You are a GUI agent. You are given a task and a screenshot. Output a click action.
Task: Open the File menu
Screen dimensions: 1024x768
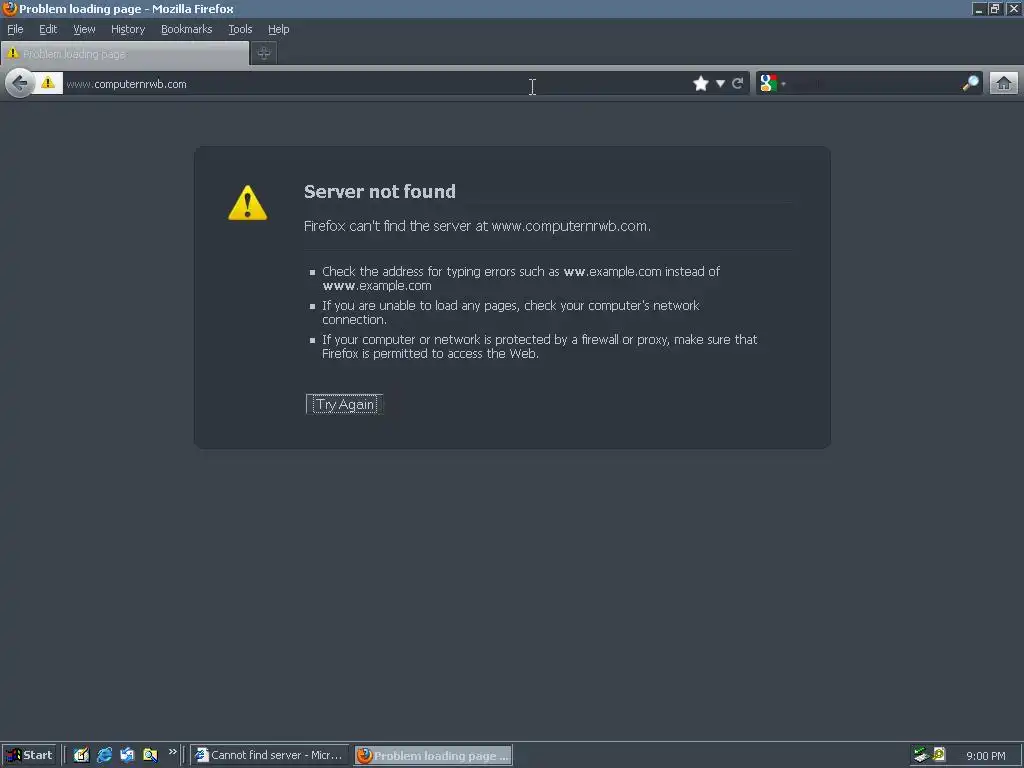15,29
